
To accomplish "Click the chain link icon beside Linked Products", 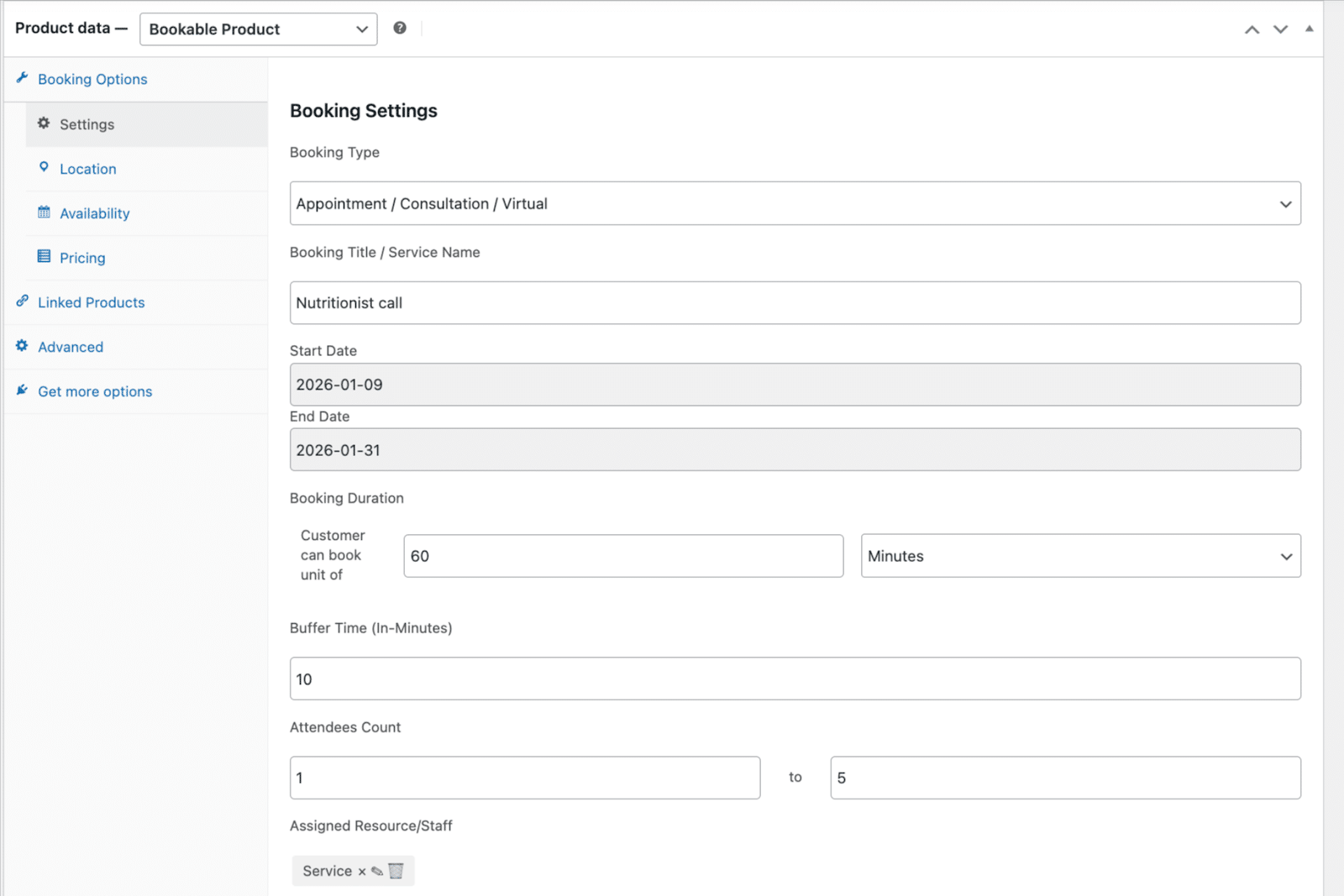I will [23, 301].
